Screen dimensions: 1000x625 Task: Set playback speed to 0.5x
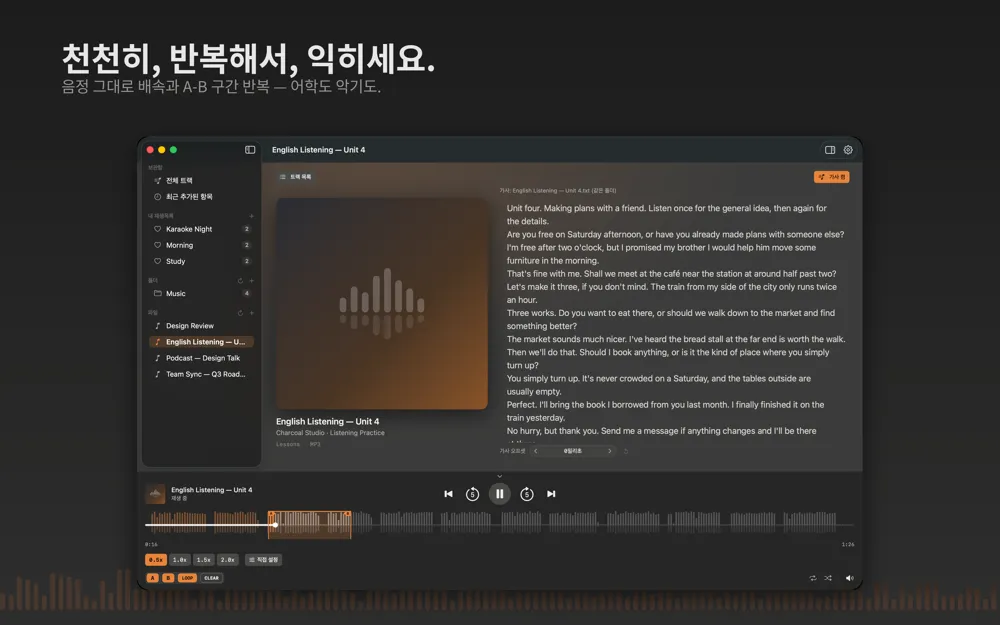[156, 560]
